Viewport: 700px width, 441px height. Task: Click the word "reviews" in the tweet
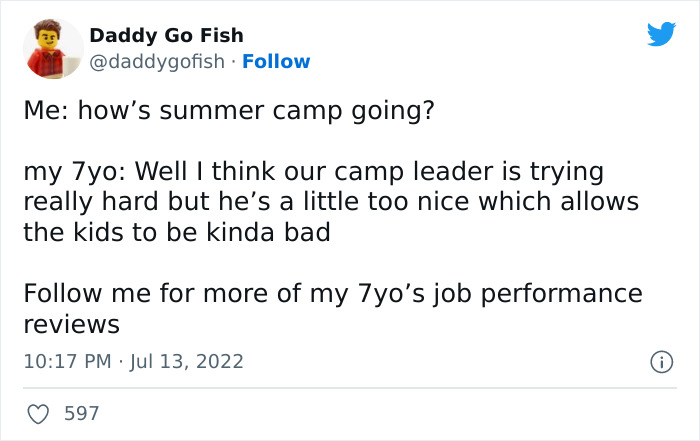[x=71, y=325]
